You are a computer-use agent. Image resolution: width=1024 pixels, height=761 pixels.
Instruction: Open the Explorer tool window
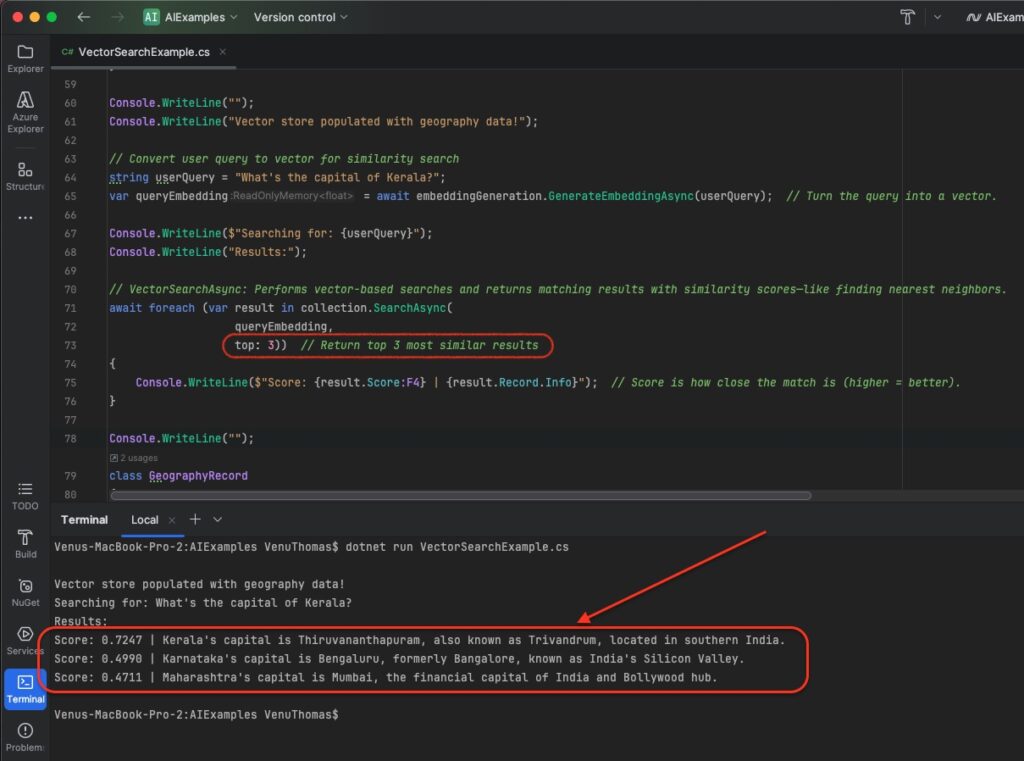click(x=25, y=58)
